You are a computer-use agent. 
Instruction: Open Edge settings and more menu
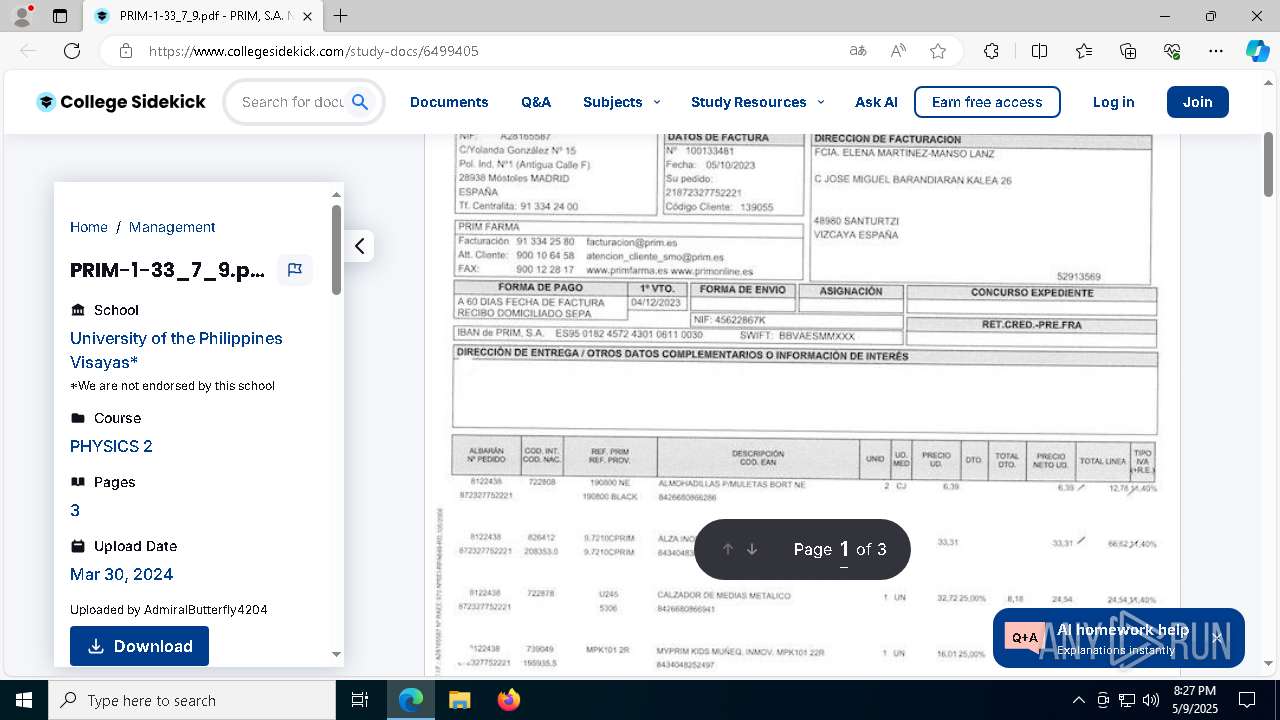(1216, 51)
